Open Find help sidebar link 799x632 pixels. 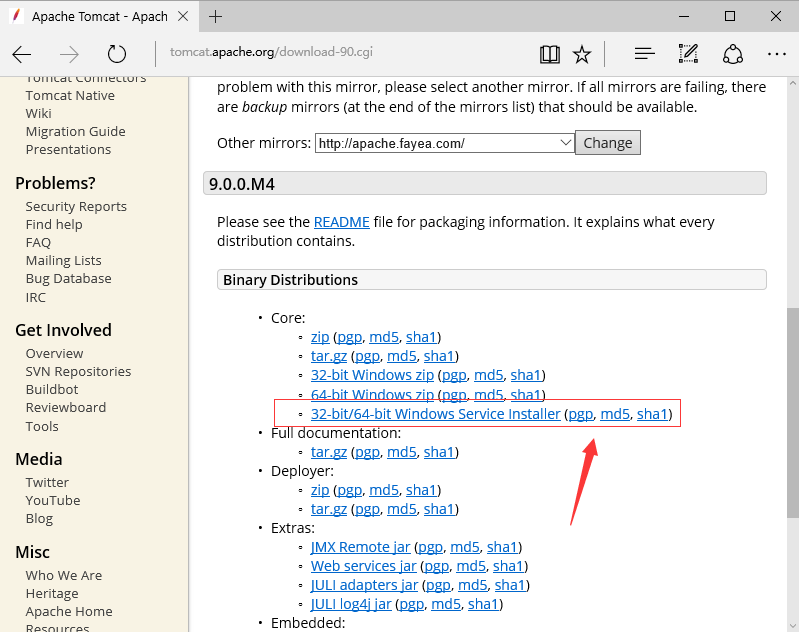click(x=54, y=225)
